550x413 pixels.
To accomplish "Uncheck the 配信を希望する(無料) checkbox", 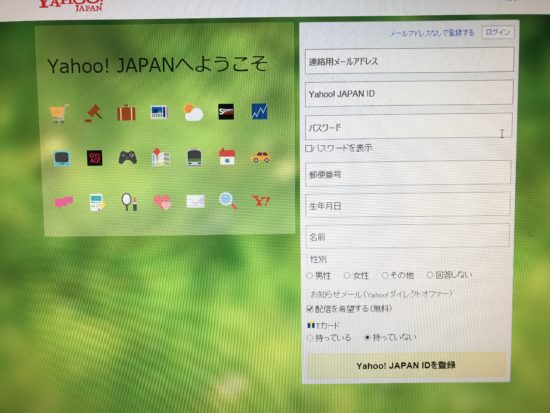I will 309,309.
